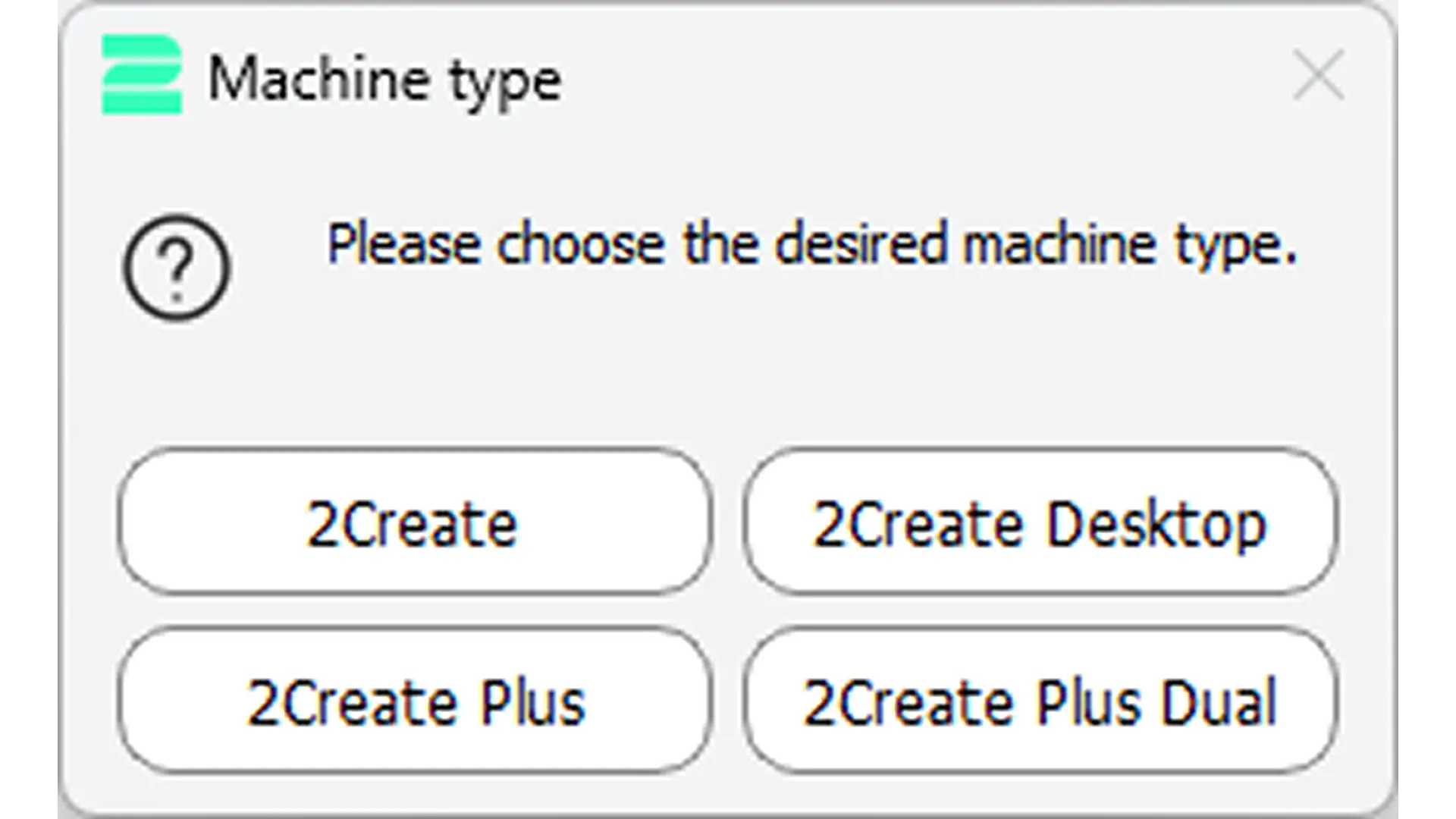The height and width of the screenshot is (819, 1456).
Task: Close the Machine type dialog
Action: coord(1319,75)
